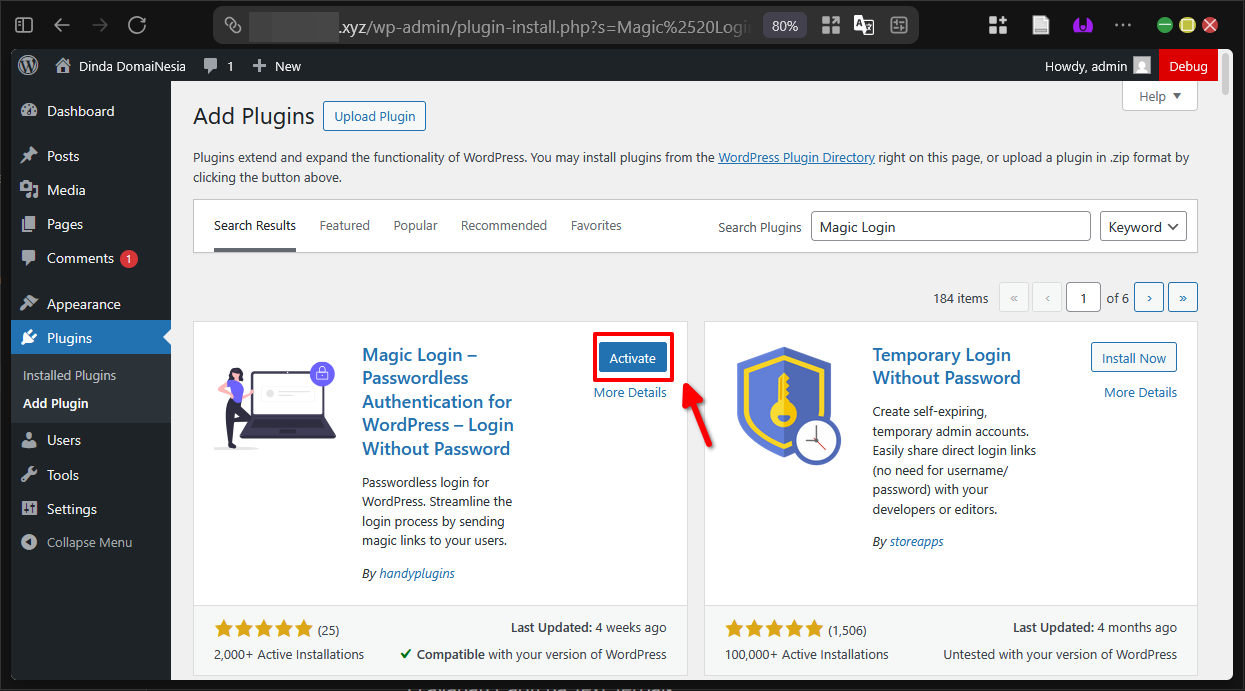Go back with the browser back arrow

point(62,25)
